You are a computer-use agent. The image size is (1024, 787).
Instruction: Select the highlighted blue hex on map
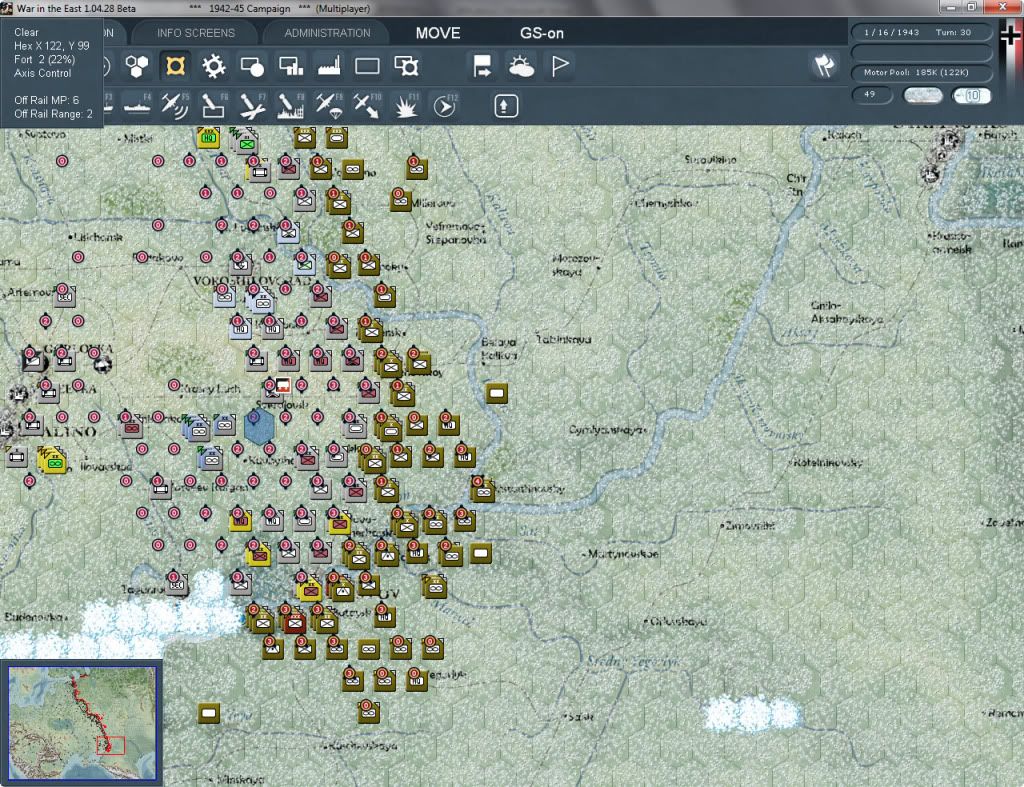coord(259,426)
